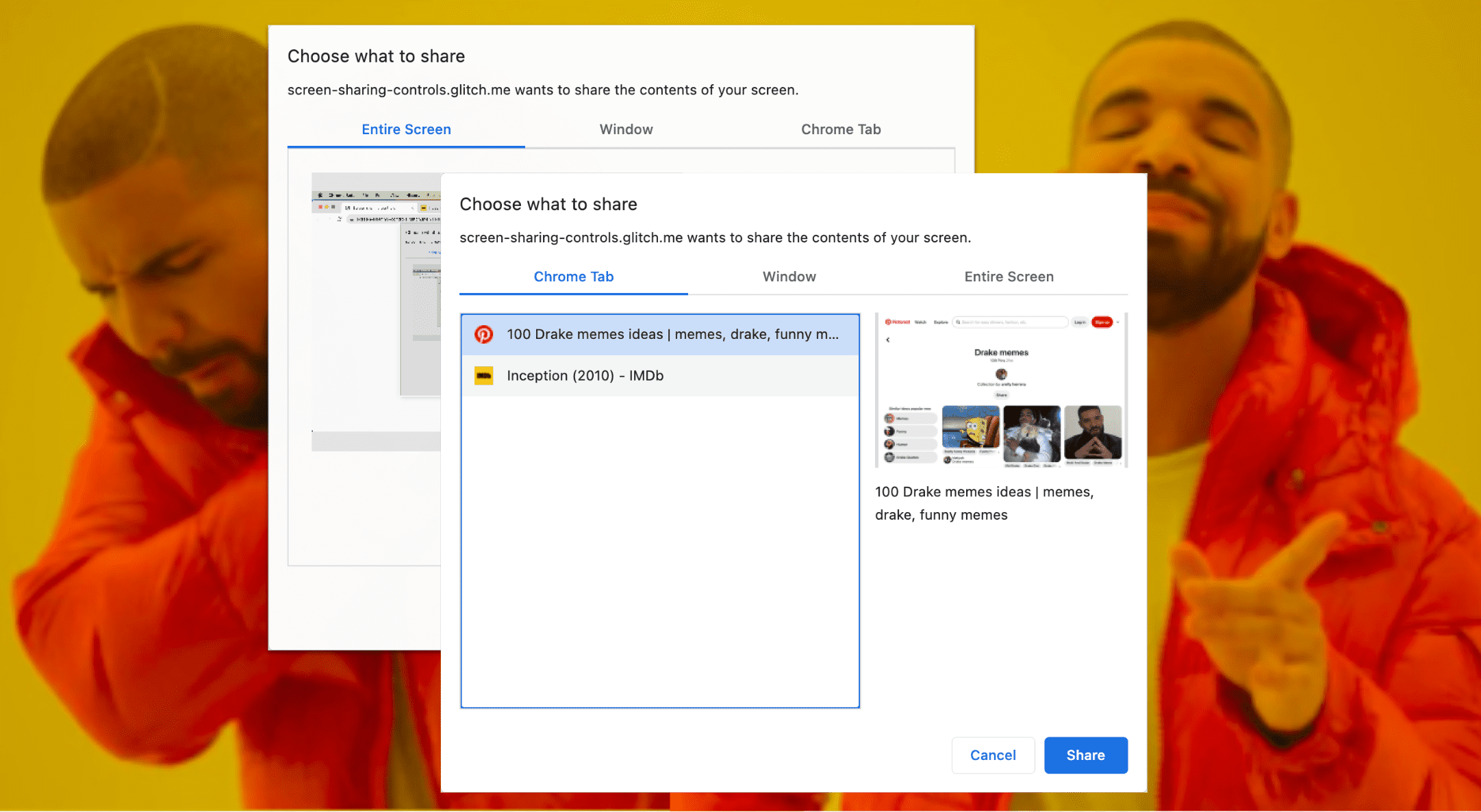Click the Cancel button to dismiss
Screen dimensions: 1481x812
click(994, 755)
